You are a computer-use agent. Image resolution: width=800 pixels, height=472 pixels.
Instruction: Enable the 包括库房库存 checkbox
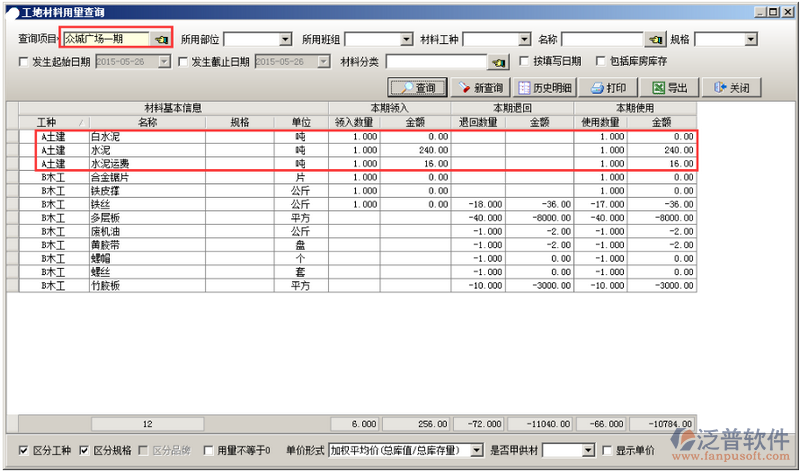tap(600, 62)
